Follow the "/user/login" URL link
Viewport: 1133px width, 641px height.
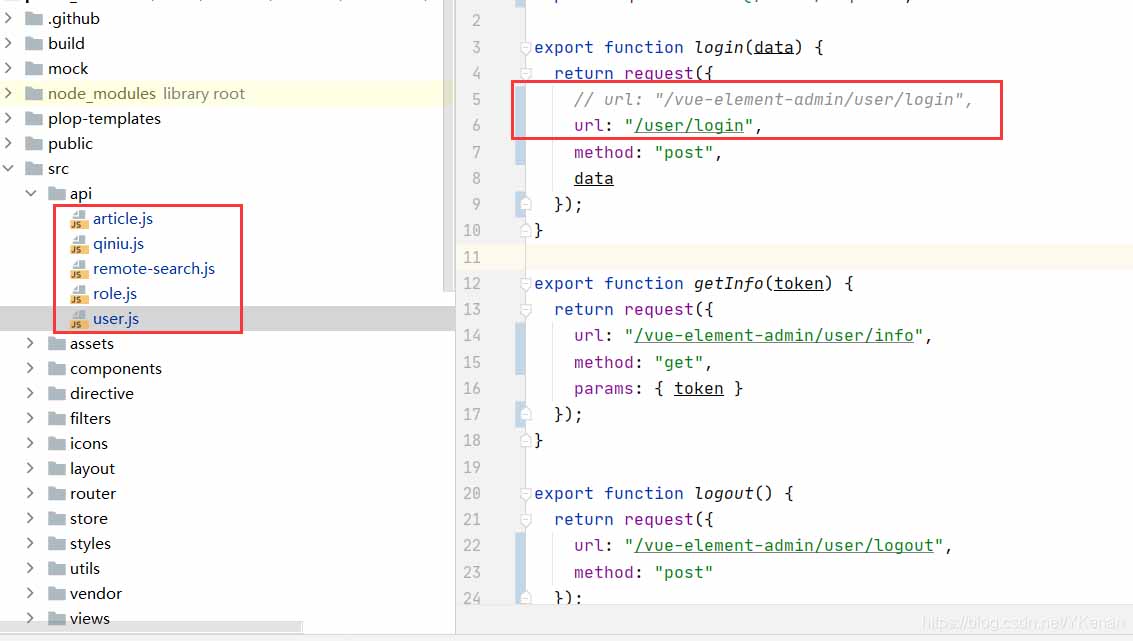(x=689, y=126)
